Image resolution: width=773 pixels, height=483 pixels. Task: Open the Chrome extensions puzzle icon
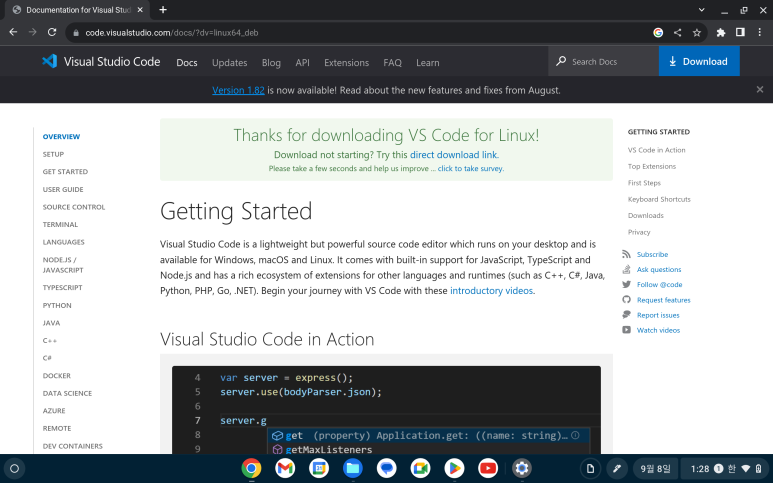[x=721, y=33]
